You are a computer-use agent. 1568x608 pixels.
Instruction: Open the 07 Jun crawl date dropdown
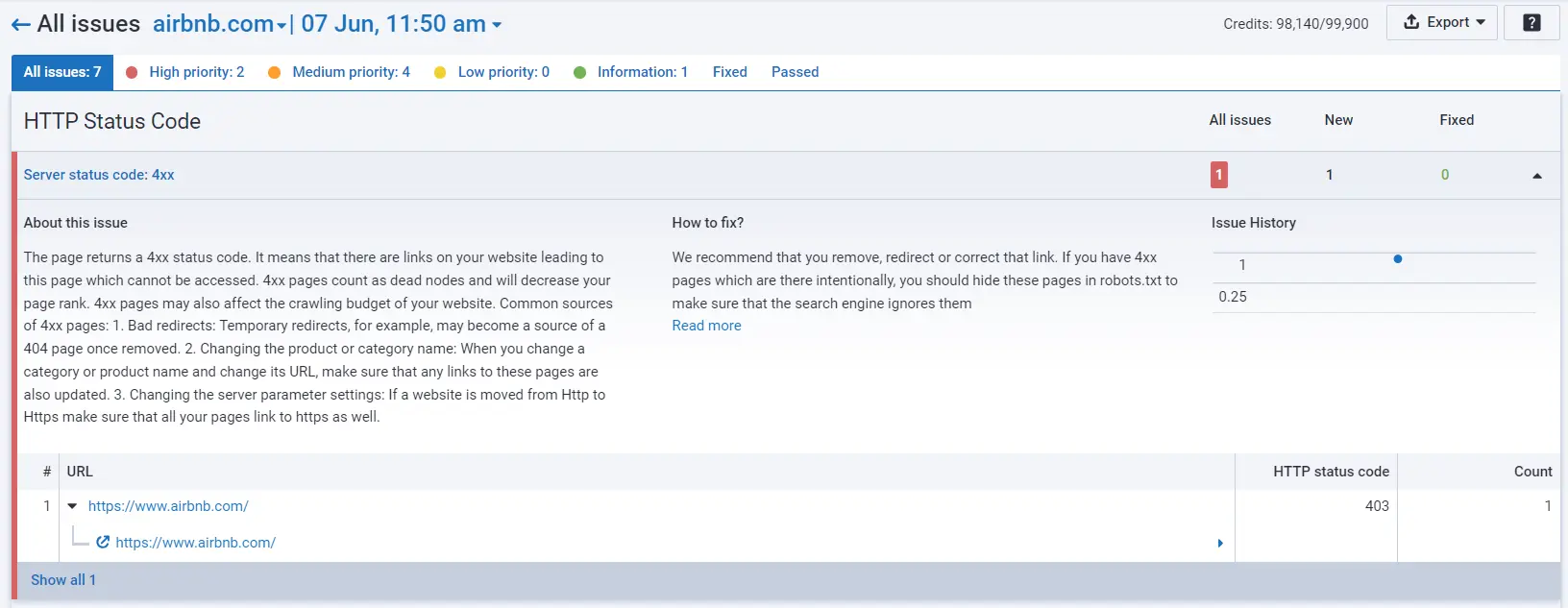(x=402, y=24)
